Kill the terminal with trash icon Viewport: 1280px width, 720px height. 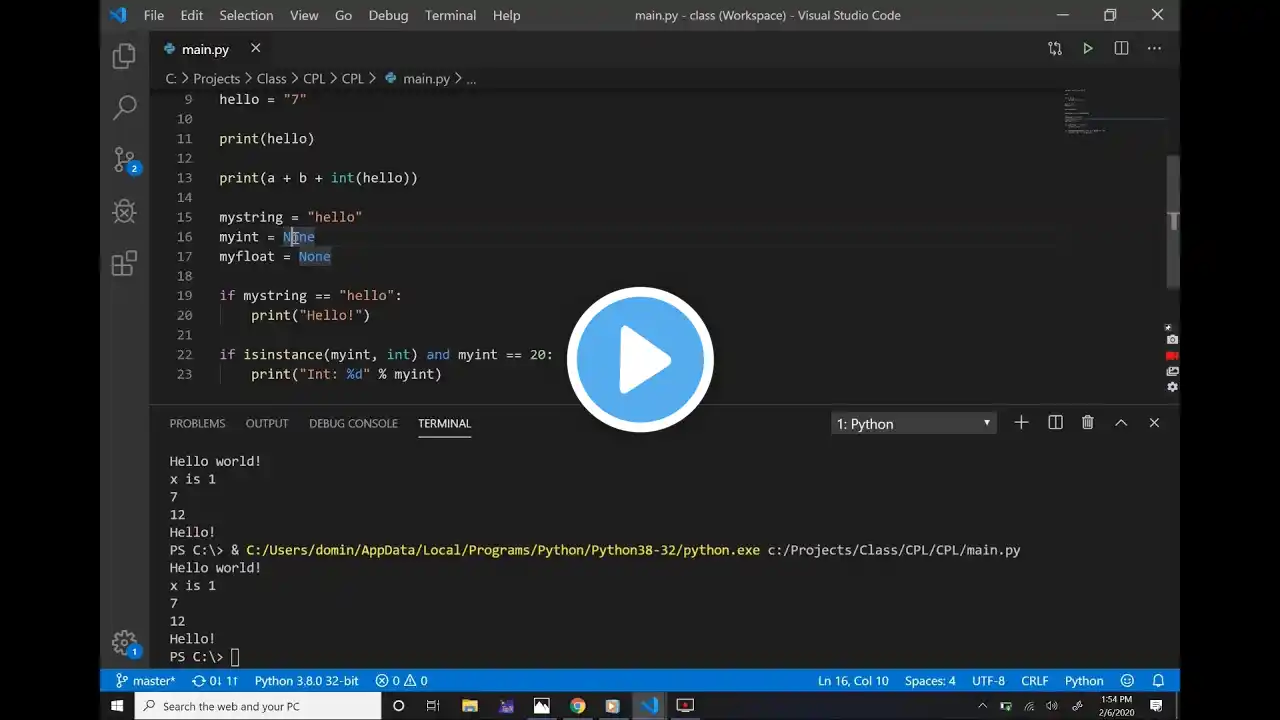tap(1088, 423)
